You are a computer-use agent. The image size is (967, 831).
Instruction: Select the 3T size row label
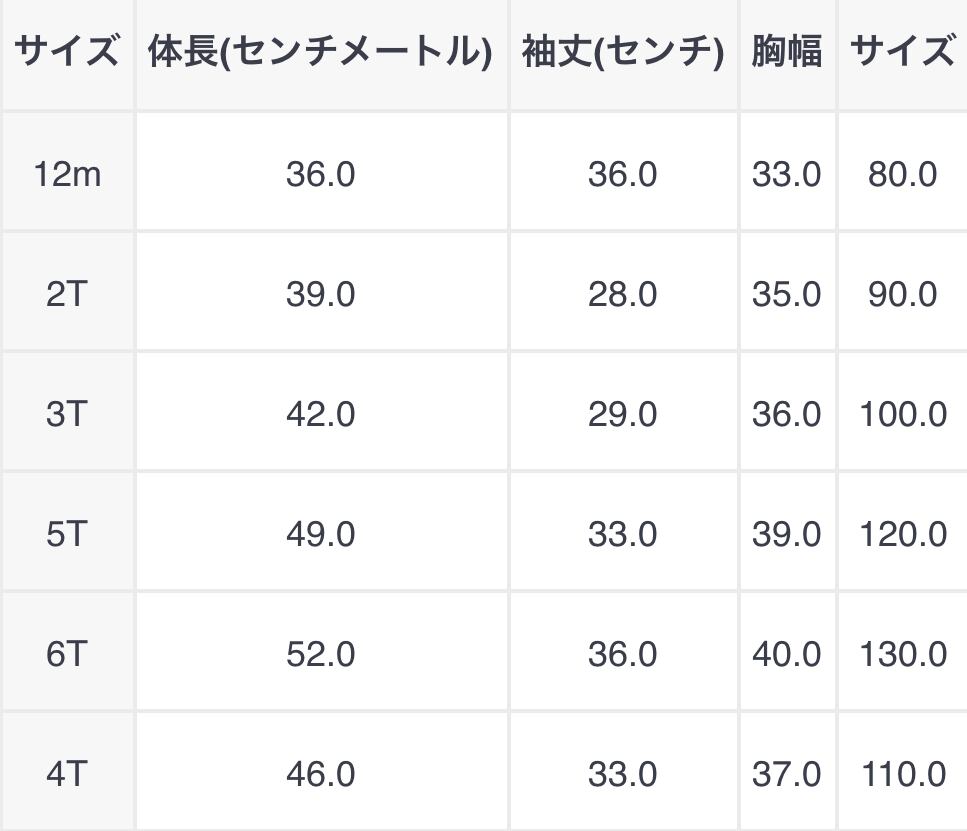(67, 414)
